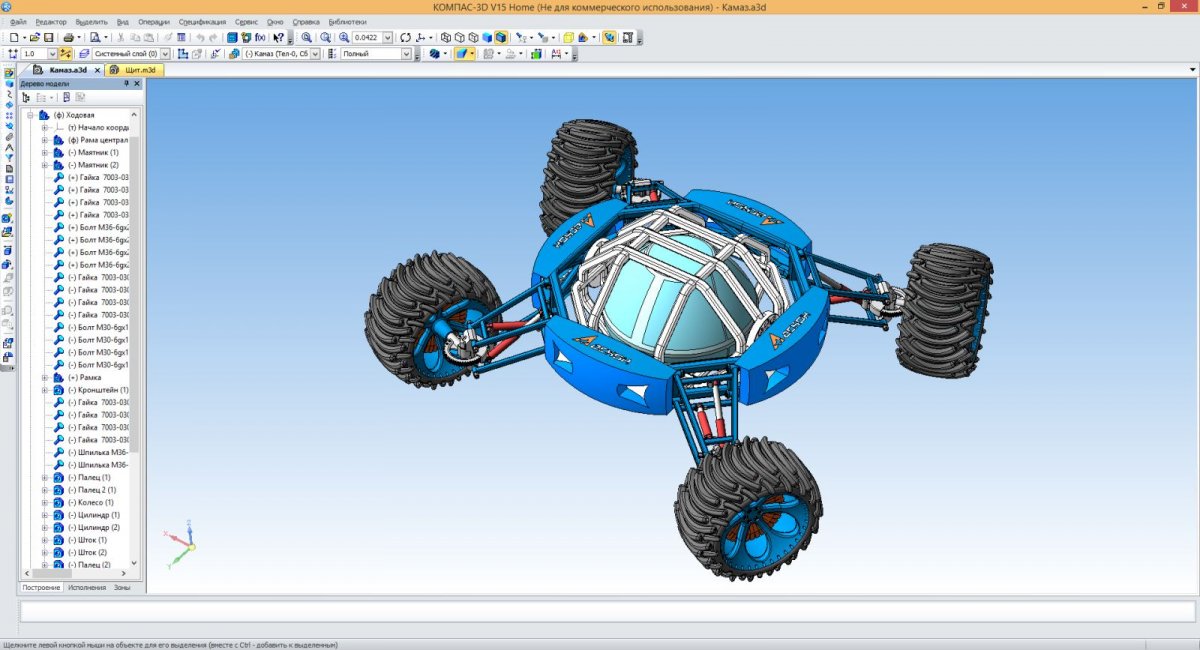Toggle wireframe display mode cube icon
Viewport: 1200px width, 650px height.
446,37
